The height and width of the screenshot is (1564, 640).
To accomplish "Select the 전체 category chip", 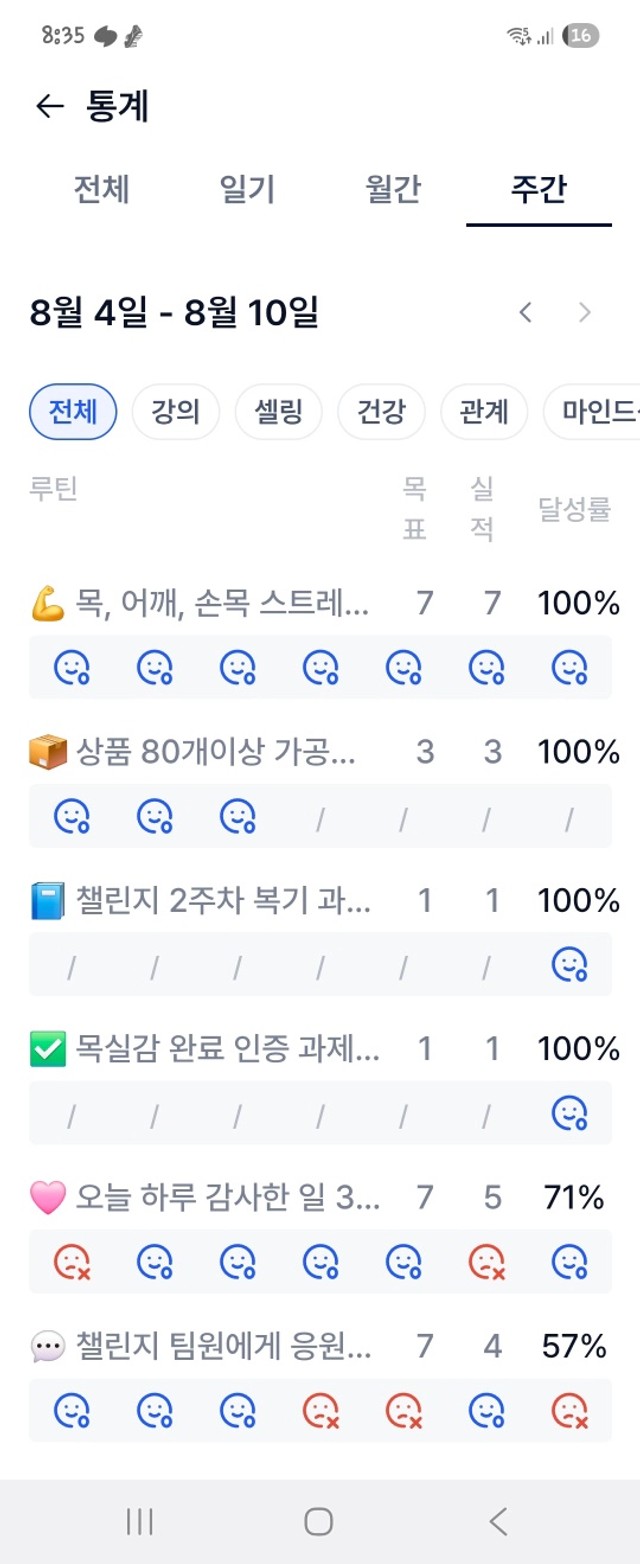I will tap(73, 412).
